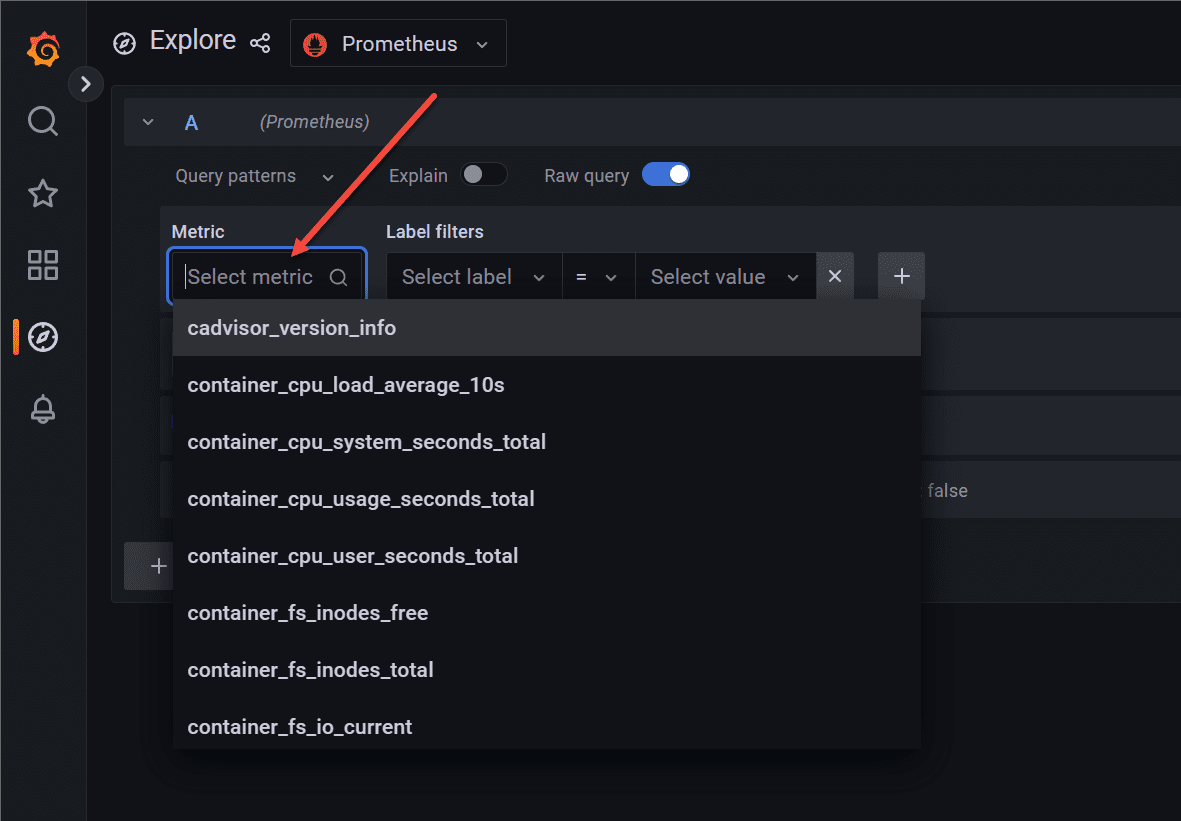Open the Select value dropdown

click(x=726, y=276)
